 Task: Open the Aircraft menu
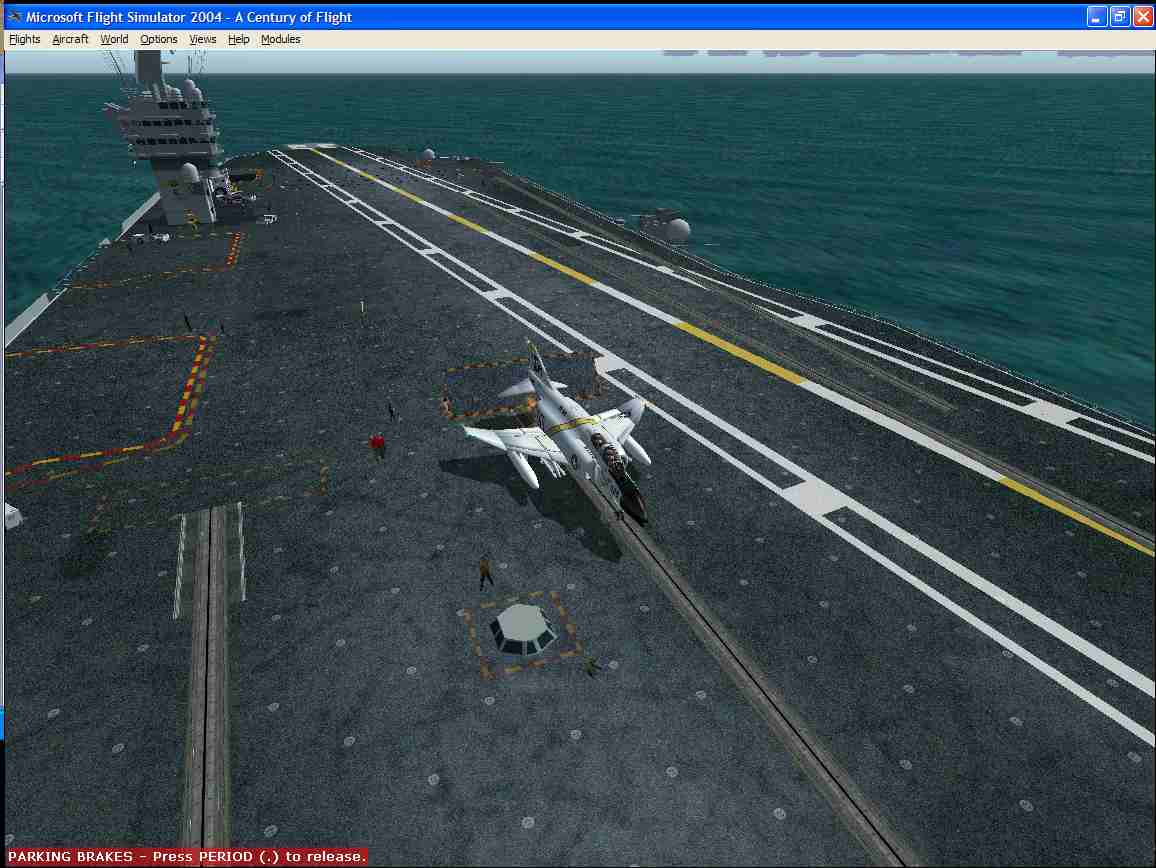point(70,39)
